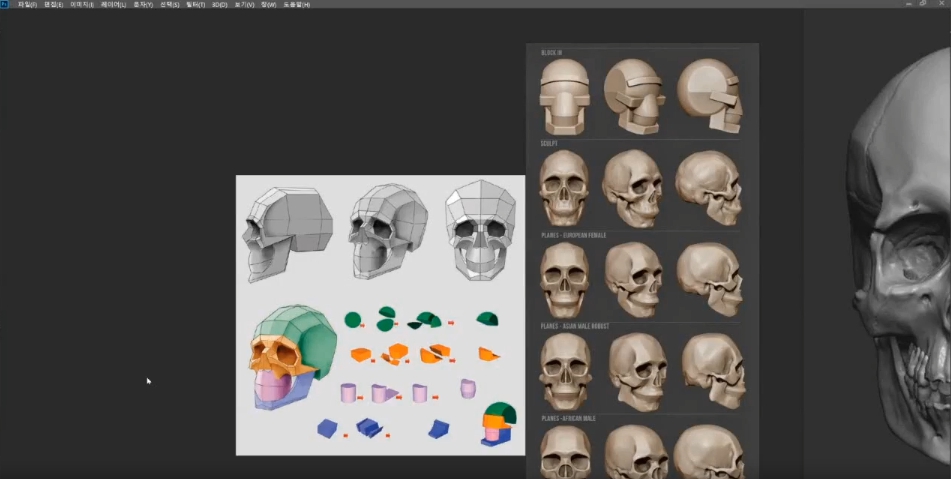Click the front-facing wireframe skull in the white image
The height and width of the screenshot is (479, 951).
(x=481, y=229)
